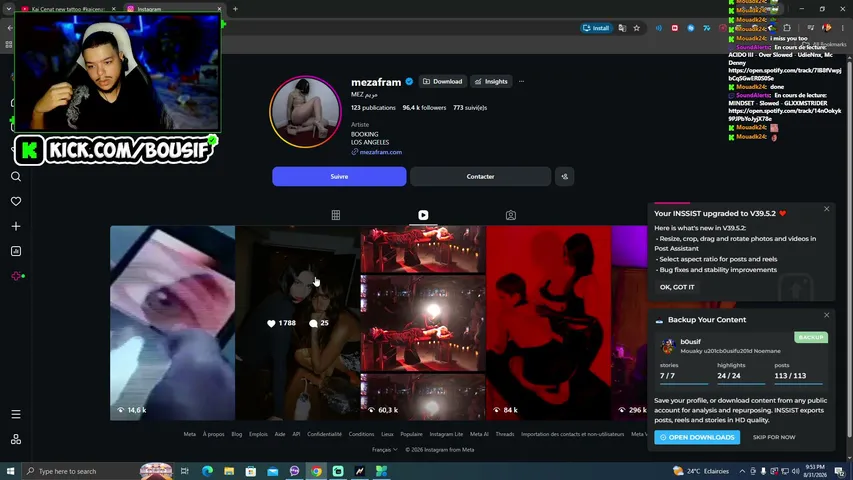Close the Backup Your Content panel
Screen dimensions: 853x480
tap(826, 315)
